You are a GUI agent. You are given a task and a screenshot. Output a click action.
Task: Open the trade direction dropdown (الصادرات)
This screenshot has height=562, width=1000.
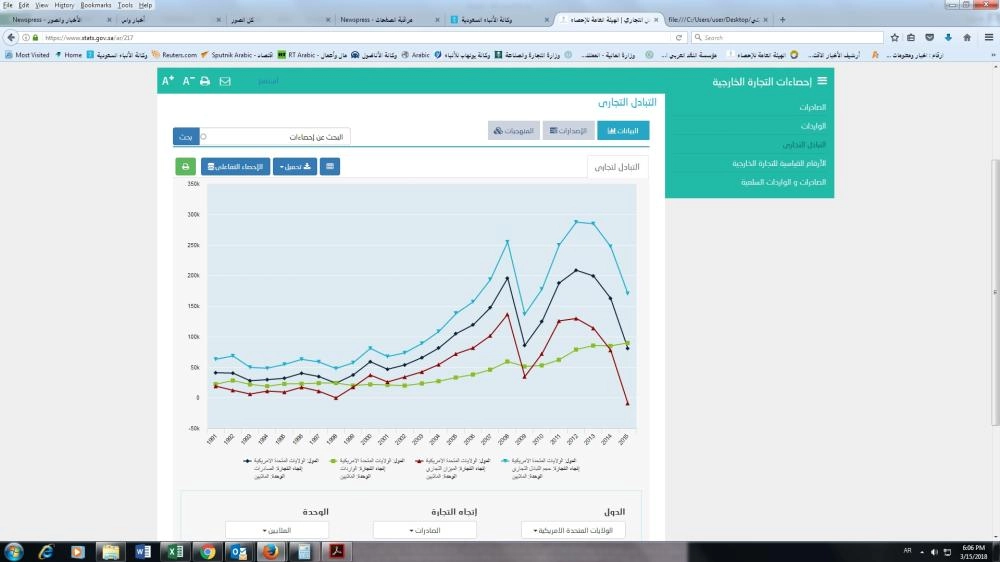click(424, 530)
